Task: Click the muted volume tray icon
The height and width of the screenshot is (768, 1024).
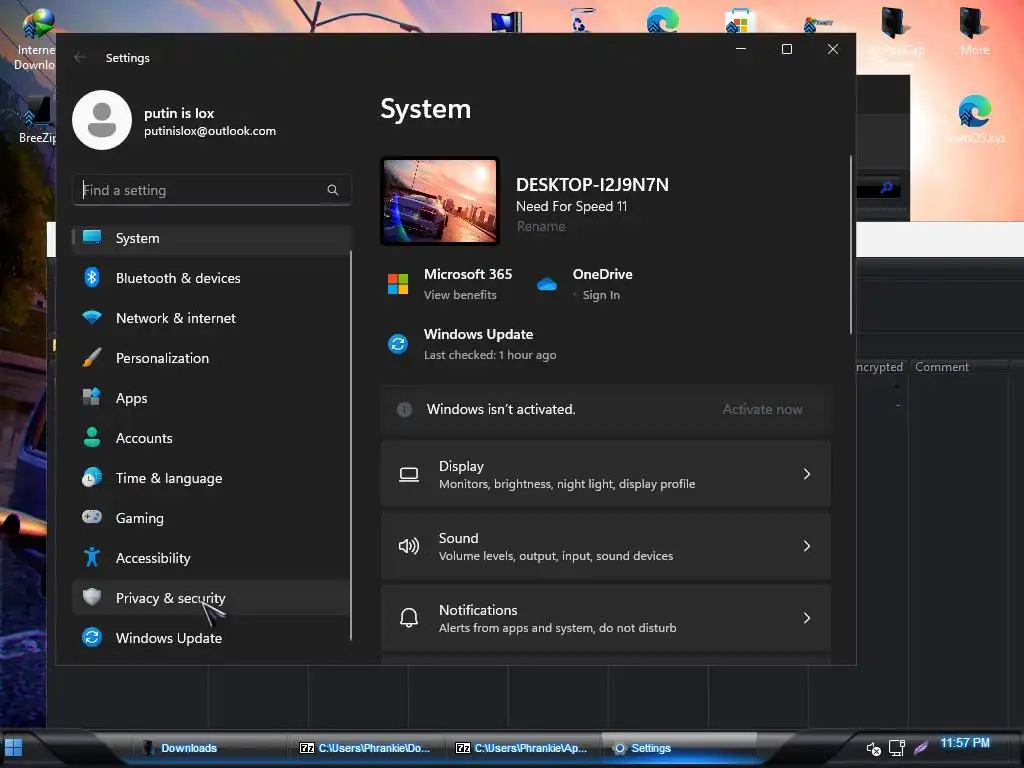Action: 873,748
